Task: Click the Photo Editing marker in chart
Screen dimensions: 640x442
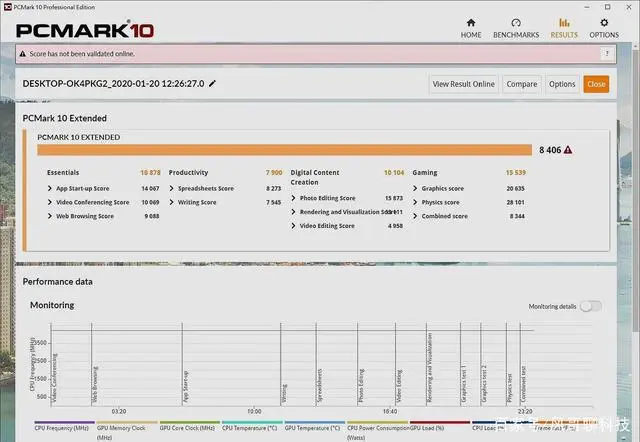Action: 361,386
